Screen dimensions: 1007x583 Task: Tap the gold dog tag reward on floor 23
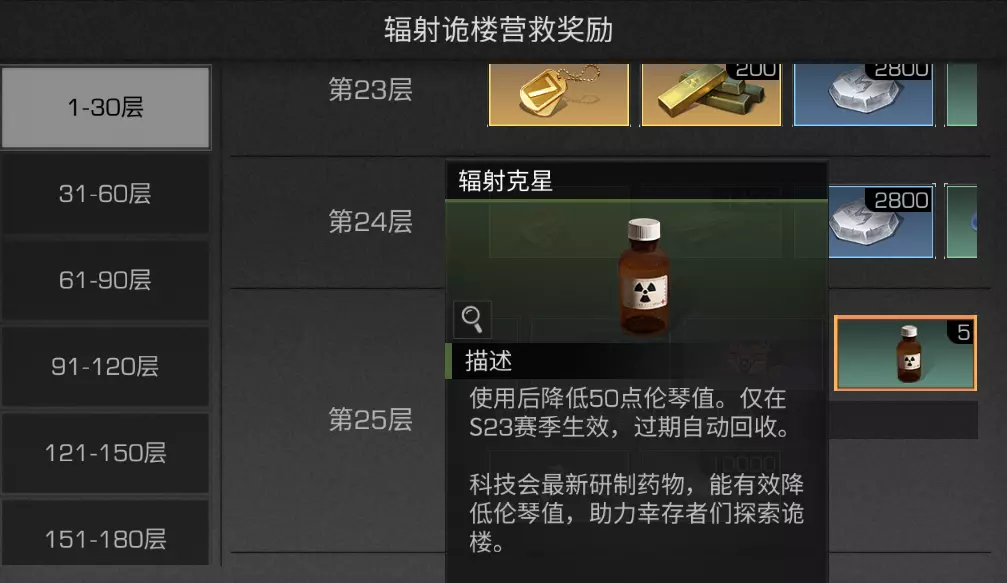pos(559,94)
